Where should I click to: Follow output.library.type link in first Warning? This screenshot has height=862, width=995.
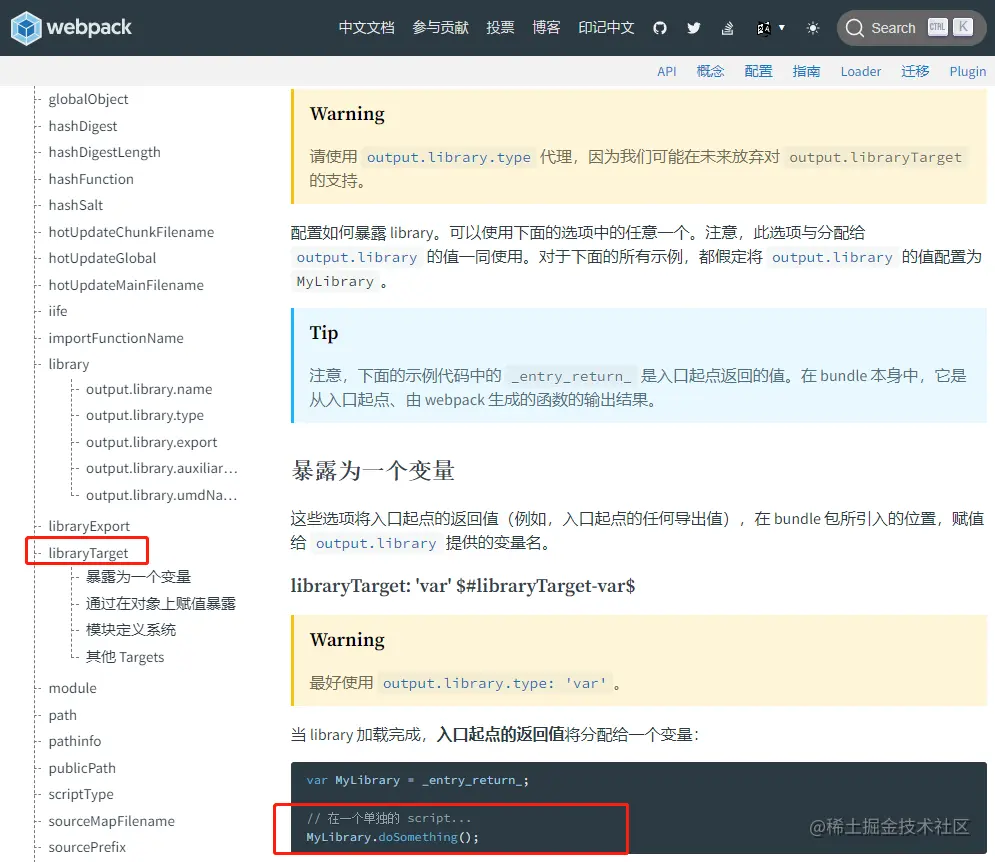(x=449, y=157)
